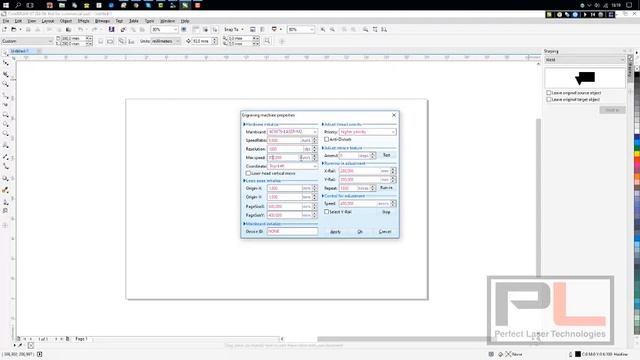Open the Object menu
Viewport: 640px width, 360px height.
(x=66, y=21)
